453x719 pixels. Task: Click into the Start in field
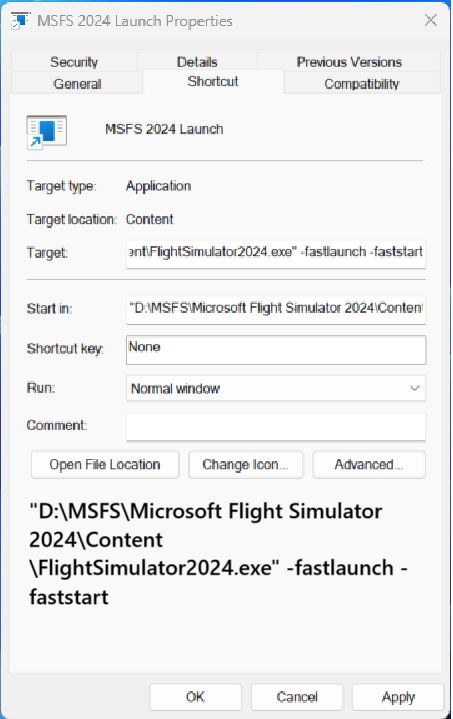[276, 310]
